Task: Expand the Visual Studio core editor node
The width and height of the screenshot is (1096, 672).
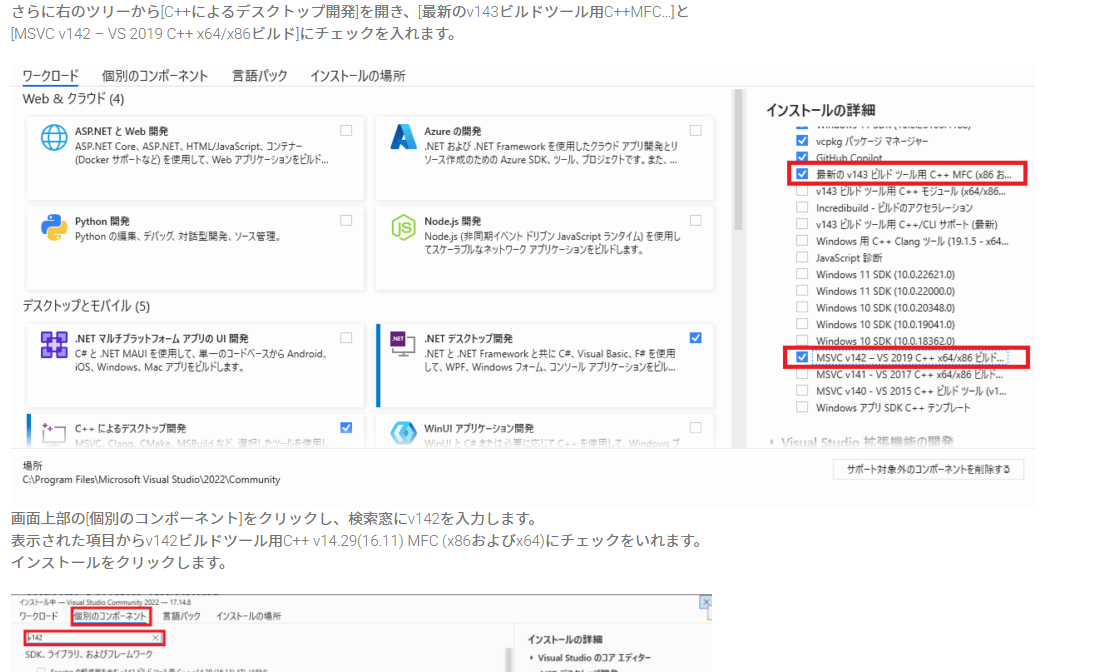Action: click(x=532, y=658)
